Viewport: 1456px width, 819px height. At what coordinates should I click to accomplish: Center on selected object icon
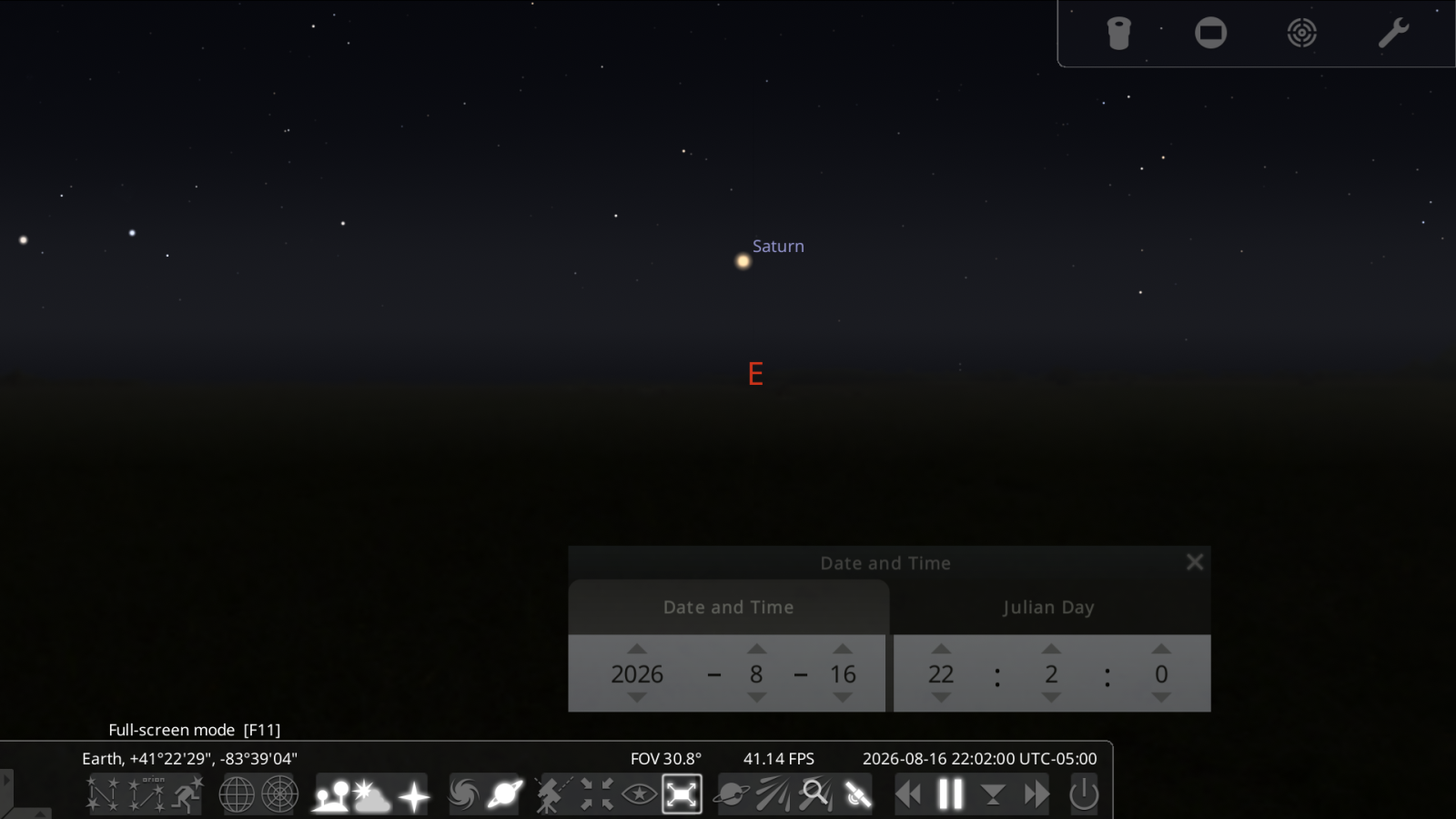point(596,794)
